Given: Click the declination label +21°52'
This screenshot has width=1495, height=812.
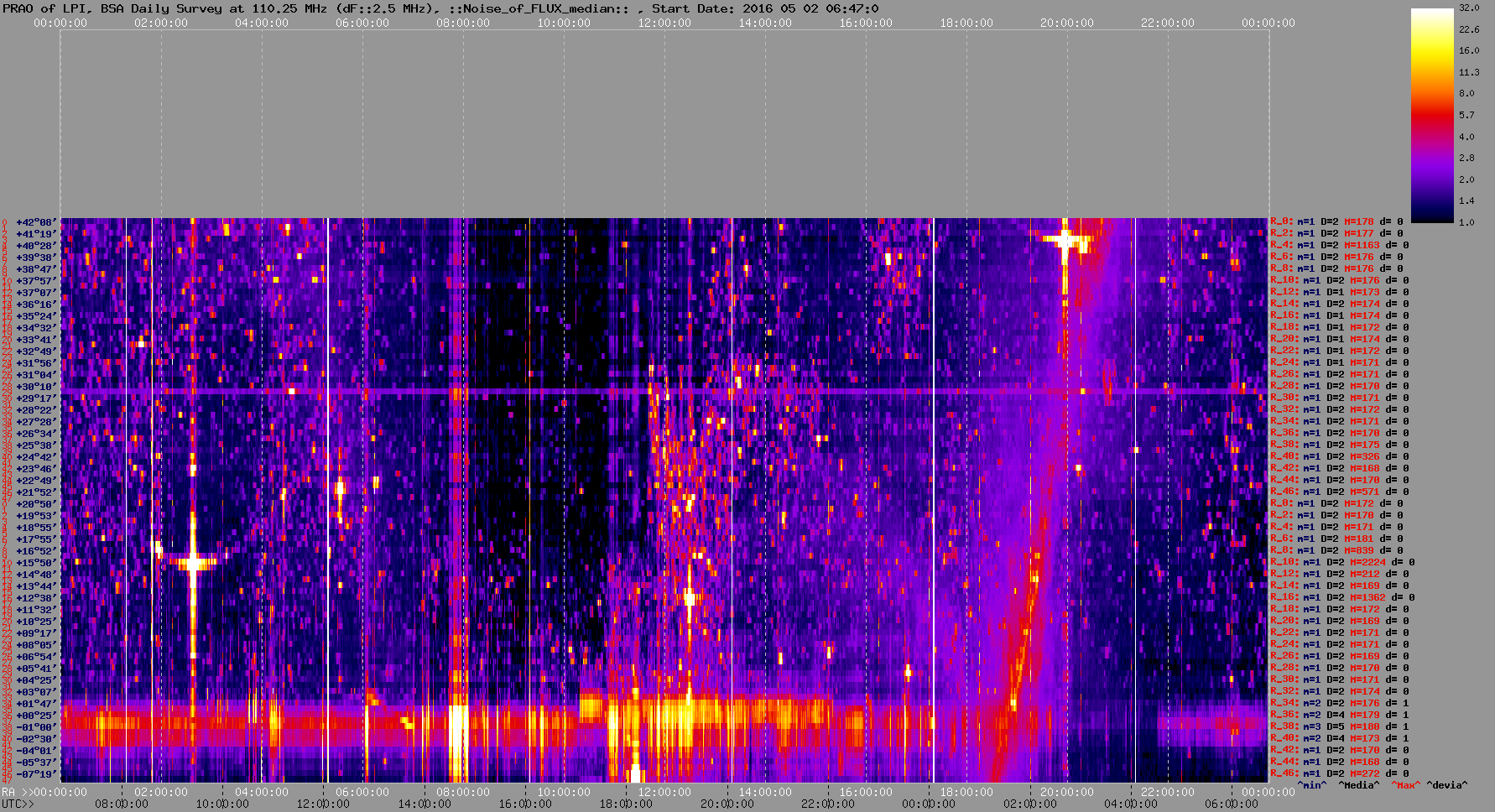Looking at the screenshot, I should coord(36,492).
